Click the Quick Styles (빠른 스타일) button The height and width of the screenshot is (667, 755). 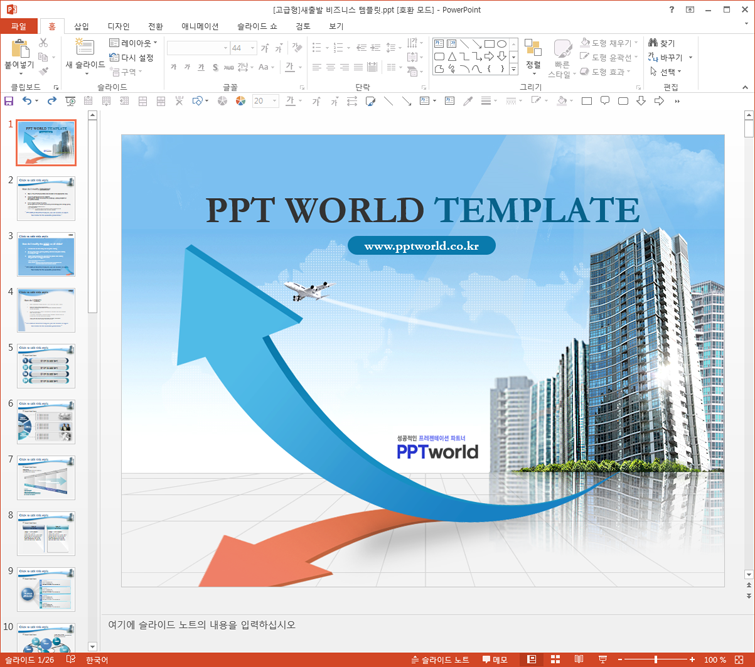click(x=561, y=58)
